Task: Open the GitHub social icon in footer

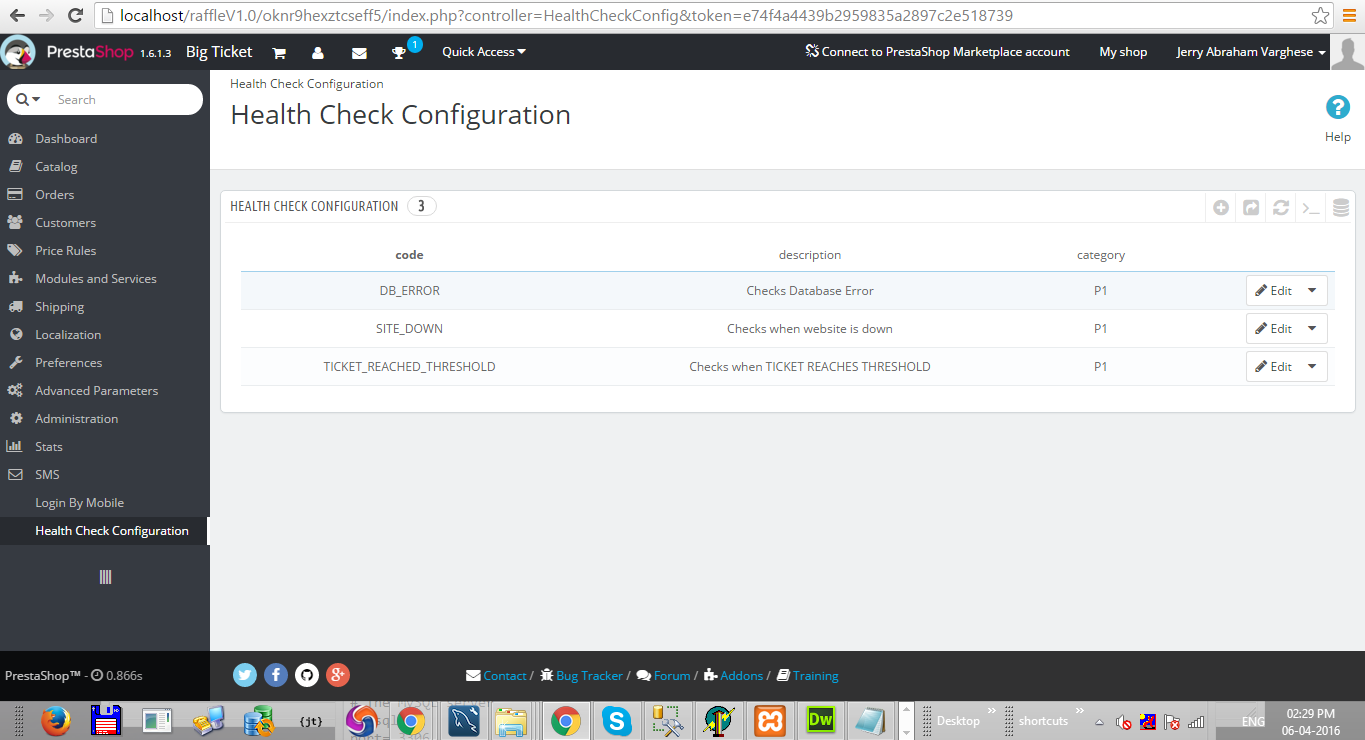Action: tap(307, 675)
